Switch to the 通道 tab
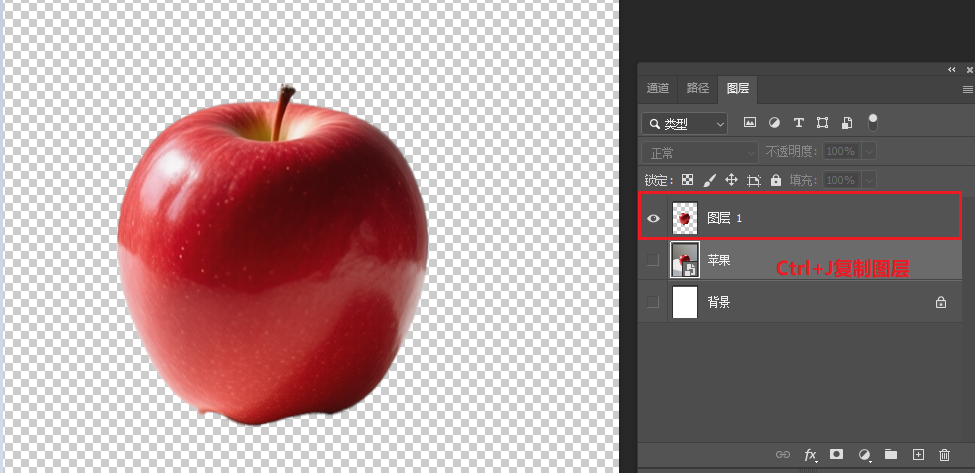The height and width of the screenshot is (473, 975). coord(657,89)
